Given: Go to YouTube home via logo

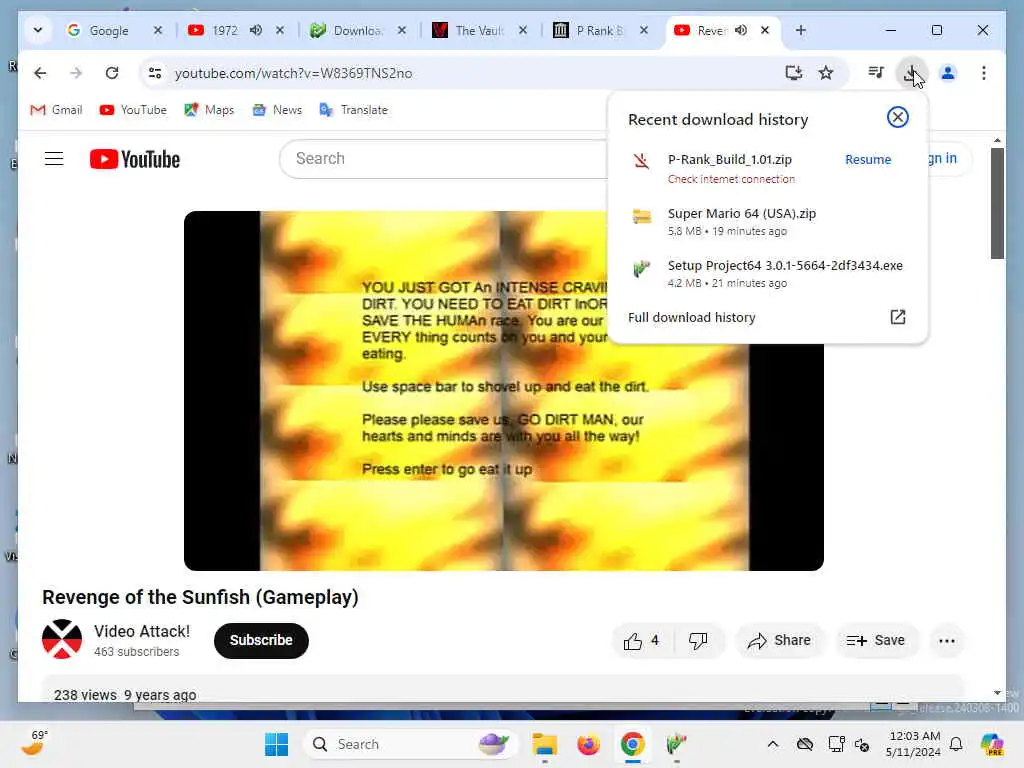Looking at the screenshot, I should click(x=135, y=159).
